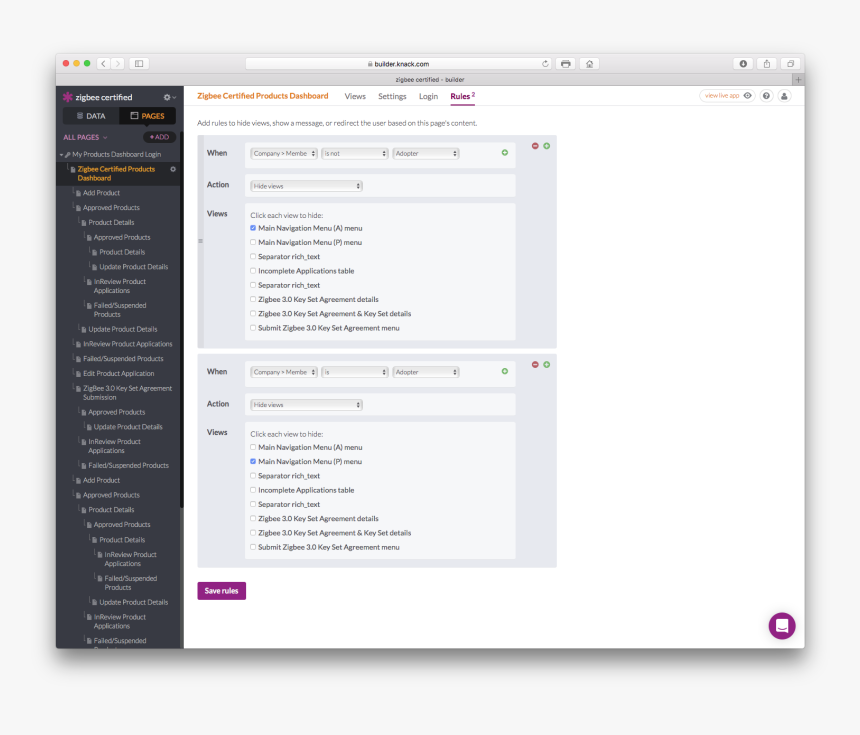
Task: Open the Adopter value dropdown in first rule
Action: pyautogui.click(x=426, y=154)
